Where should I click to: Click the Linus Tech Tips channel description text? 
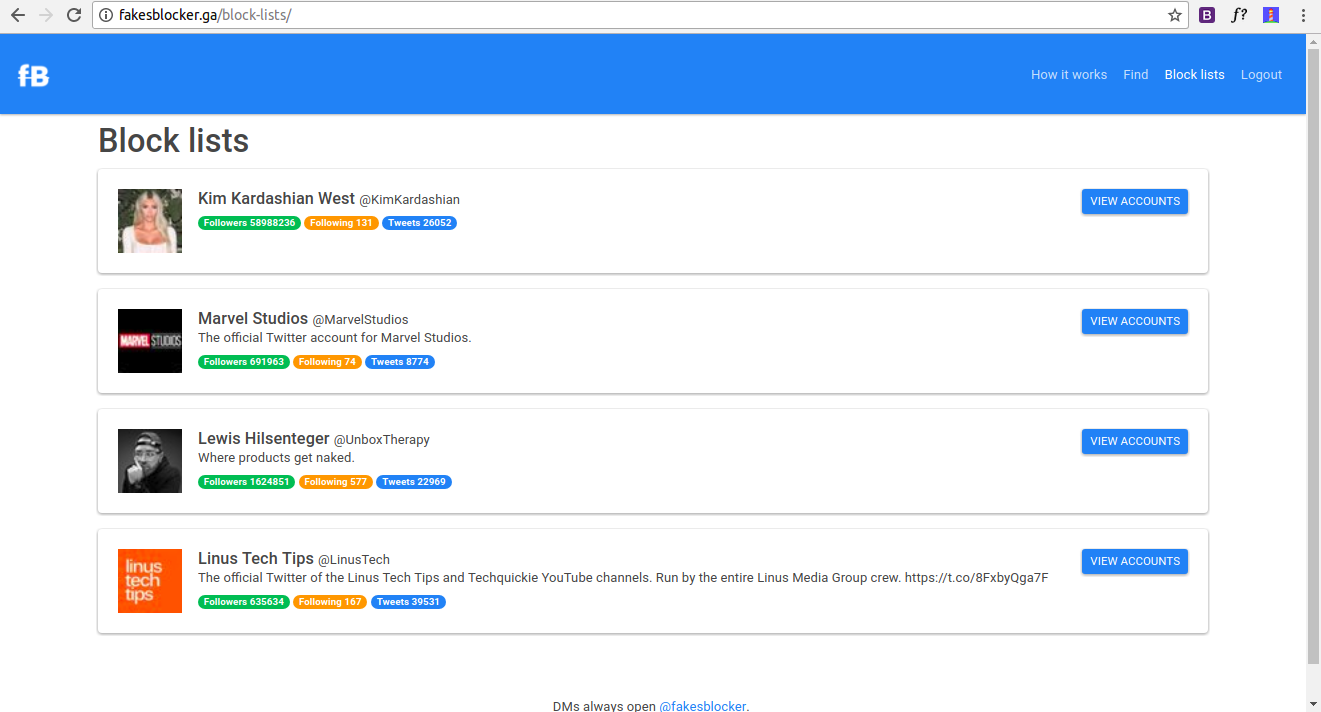[623, 578]
